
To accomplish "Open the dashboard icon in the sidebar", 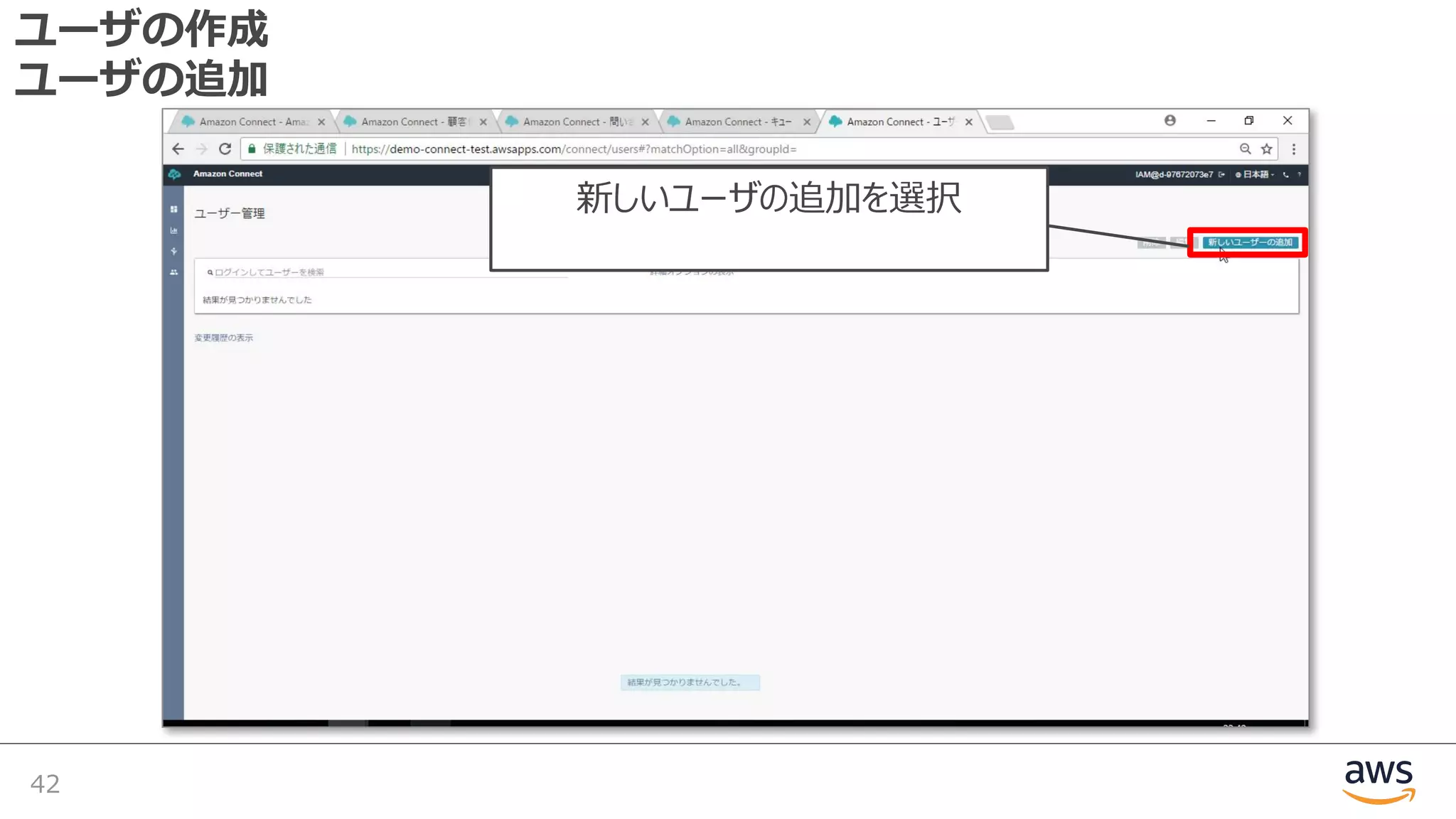I will tap(173, 209).
